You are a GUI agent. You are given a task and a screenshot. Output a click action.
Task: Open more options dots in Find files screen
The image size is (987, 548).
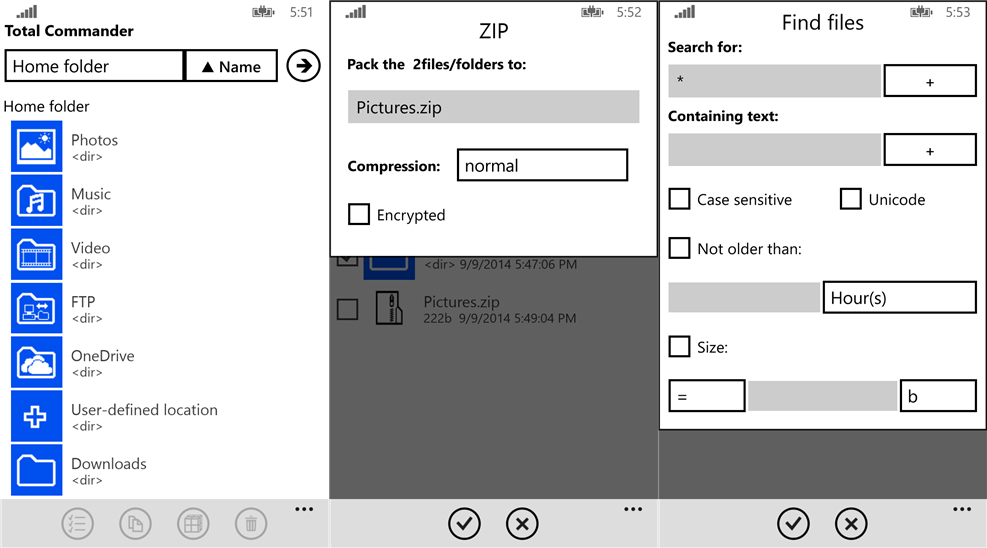(962, 509)
